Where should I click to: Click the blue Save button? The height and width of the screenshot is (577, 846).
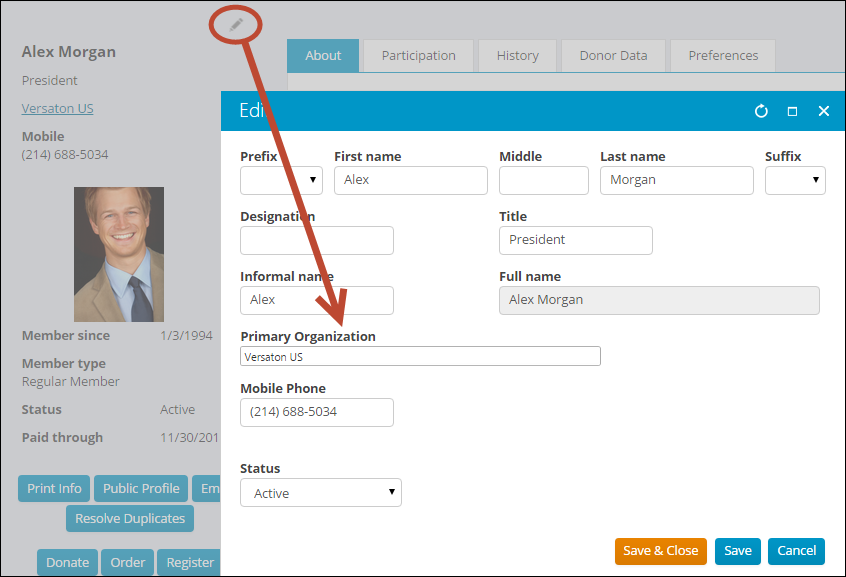pyautogui.click(x=738, y=551)
